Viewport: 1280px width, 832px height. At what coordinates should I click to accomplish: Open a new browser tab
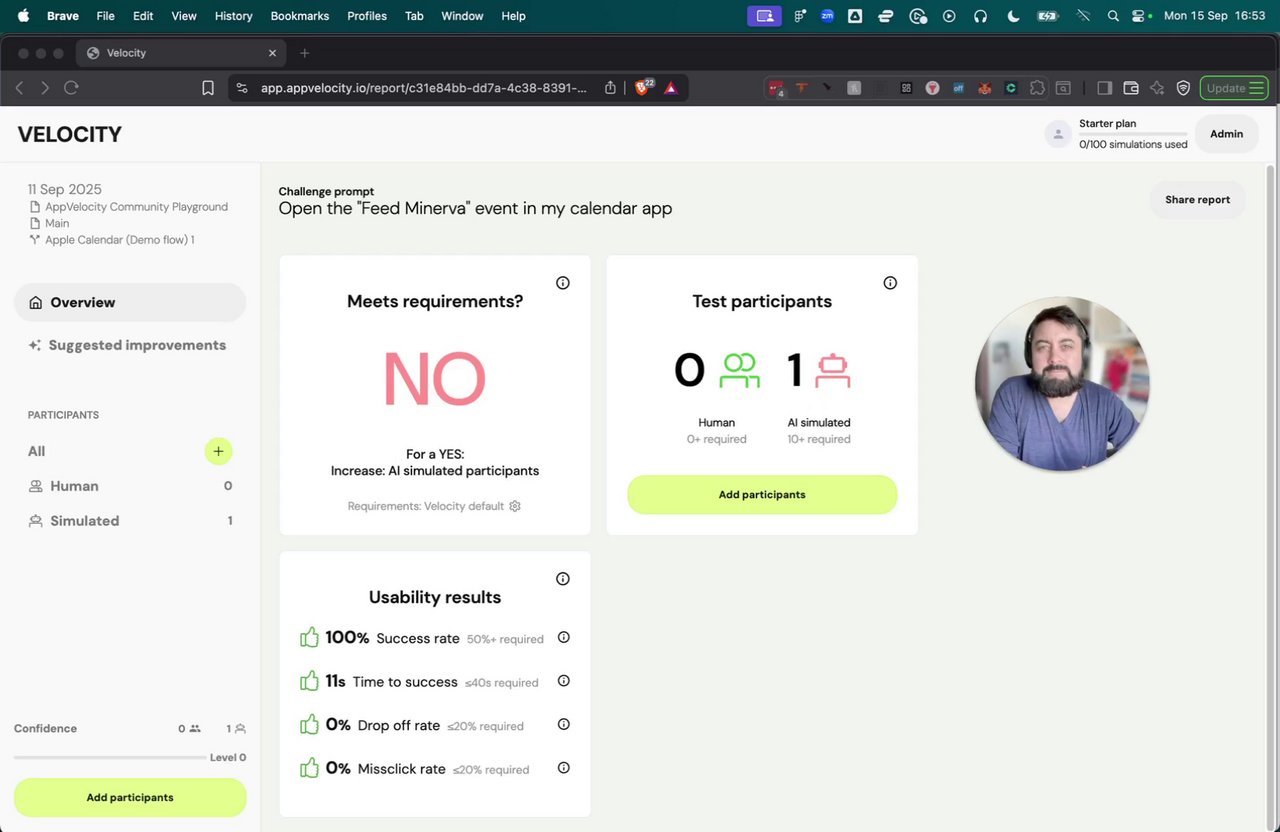[305, 53]
